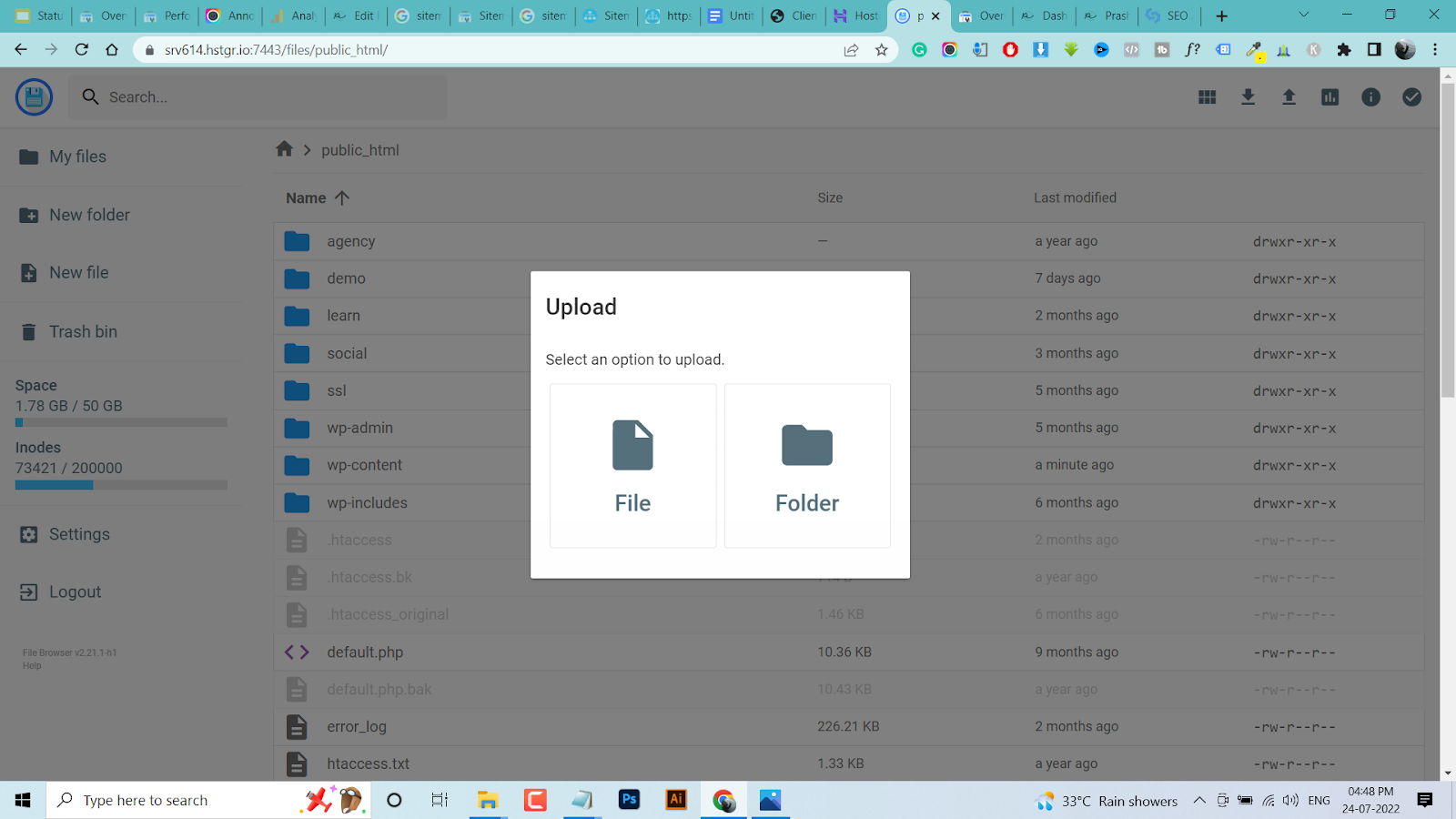Select the wp-content folder row
This screenshot has height=819, width=1456.
849,465
